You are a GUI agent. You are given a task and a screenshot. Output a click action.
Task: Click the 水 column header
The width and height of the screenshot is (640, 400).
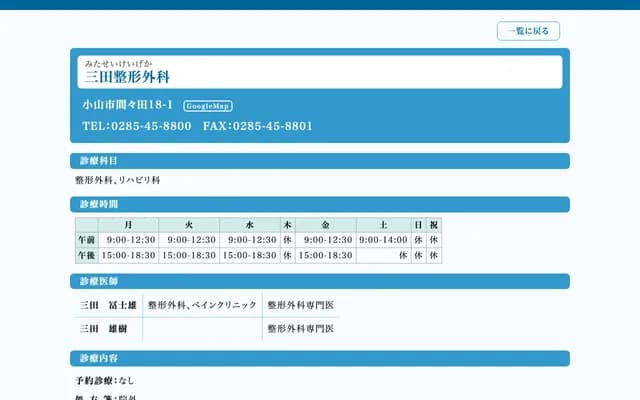(x=250, y=225)
